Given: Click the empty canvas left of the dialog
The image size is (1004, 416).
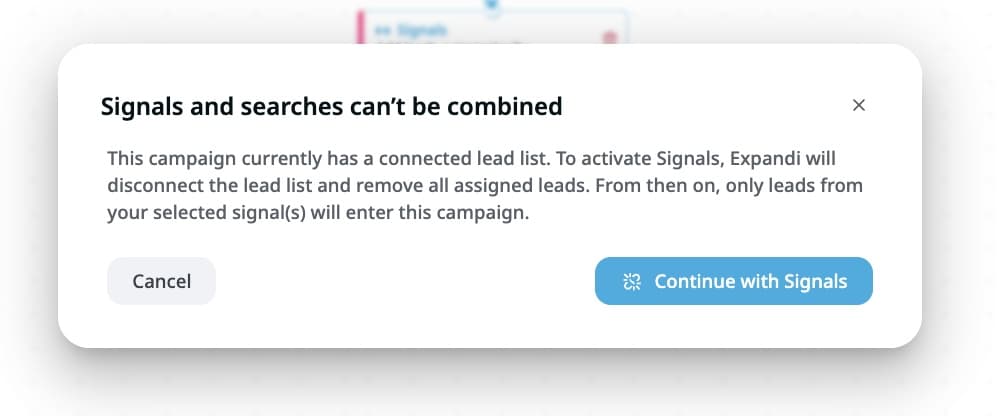Looking at the screenshot, I should 28,200.
